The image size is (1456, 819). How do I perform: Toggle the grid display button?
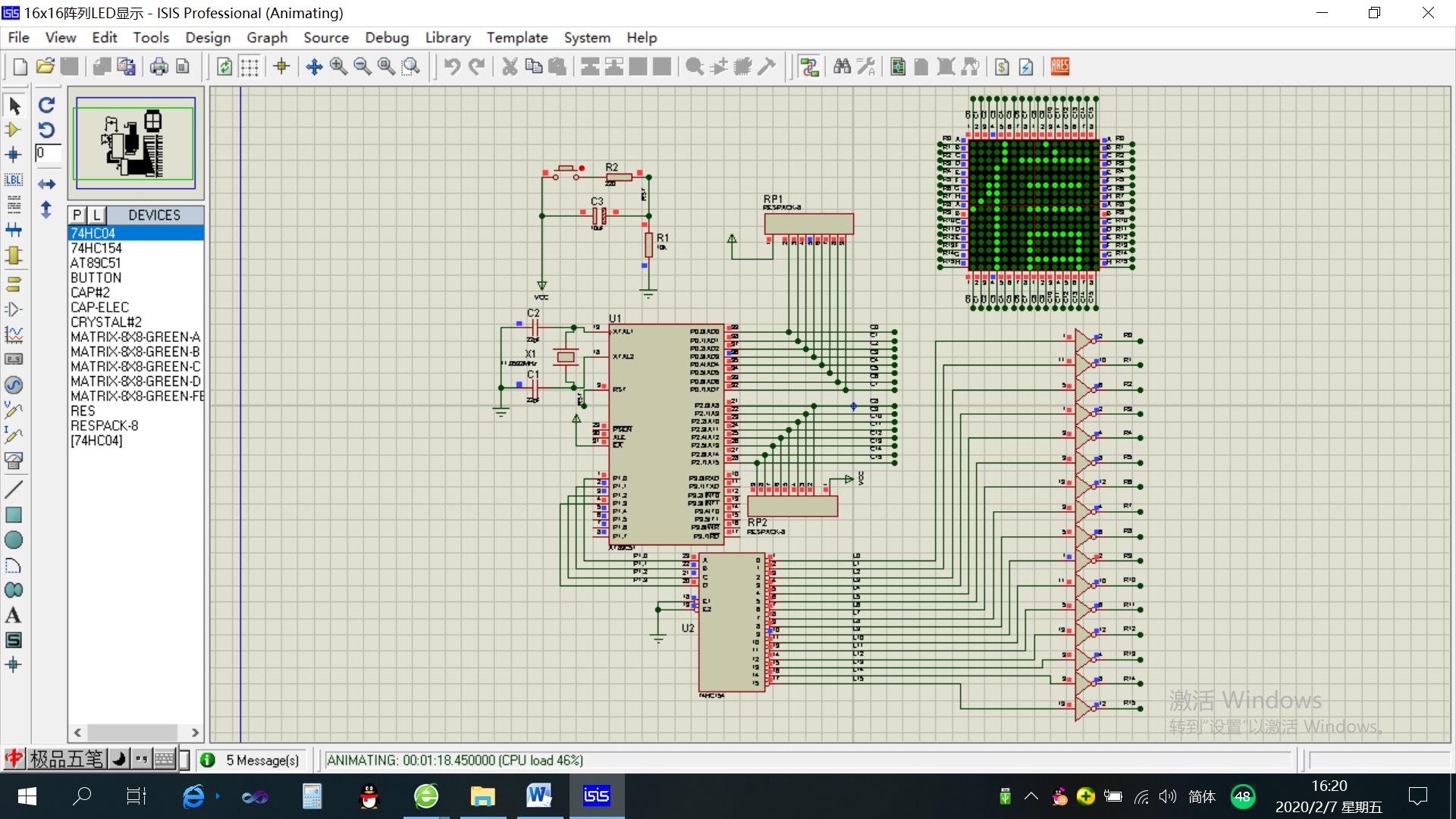pos(249,67)
